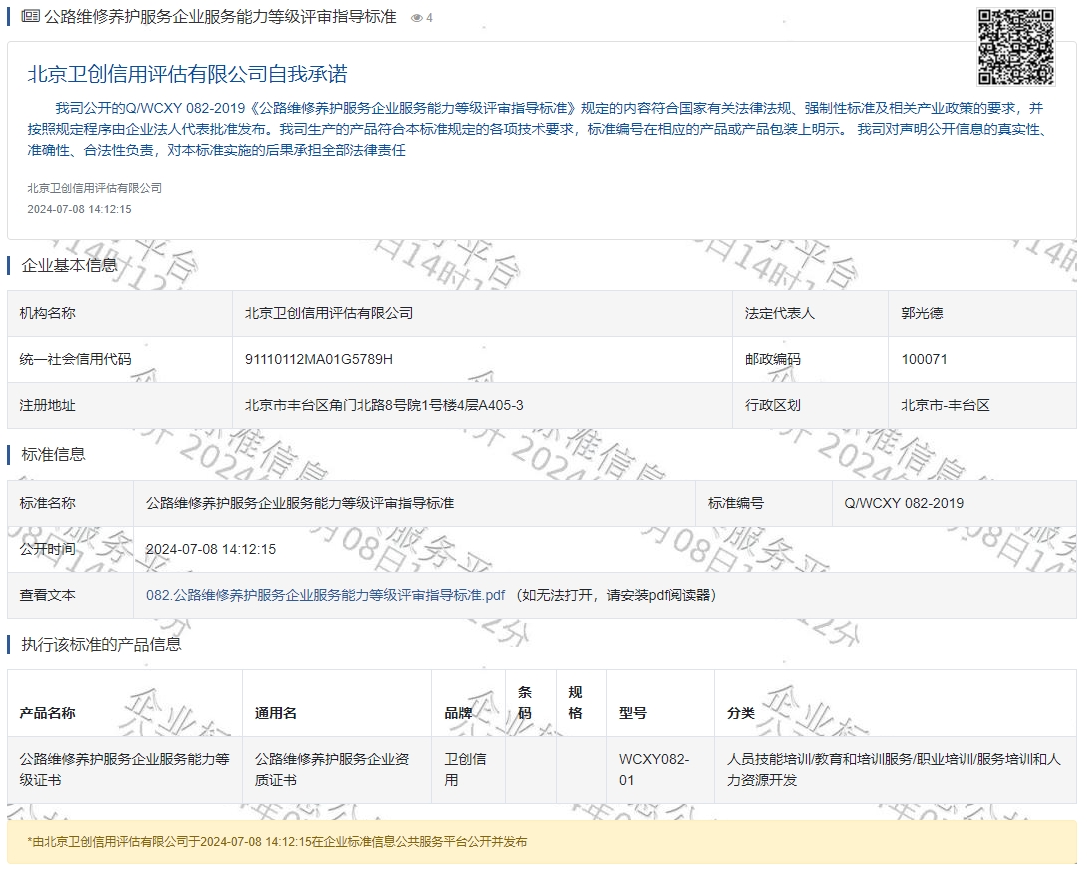Select the category cell 人员技能培训/教育和培训服务

[894, 770]
